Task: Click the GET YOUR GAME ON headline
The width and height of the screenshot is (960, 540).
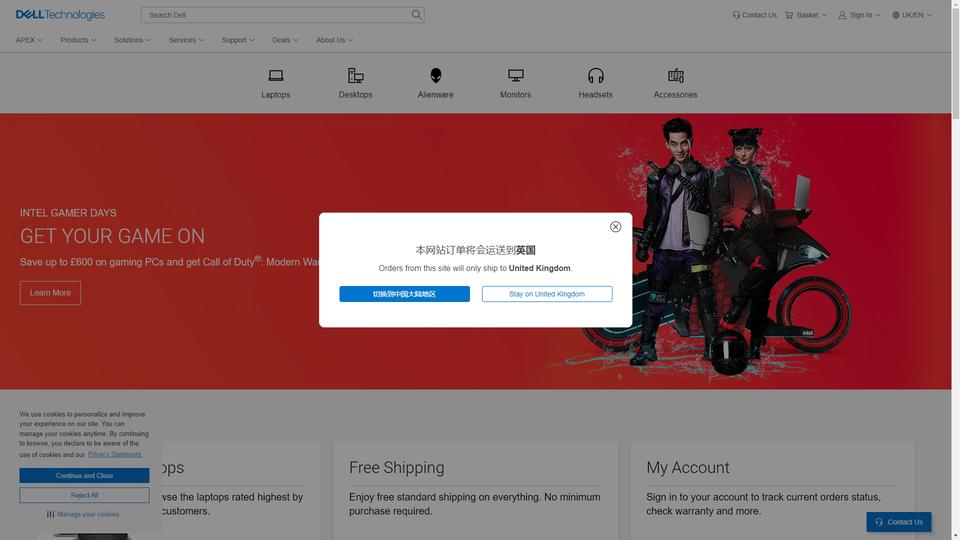Action: point(113,236)
